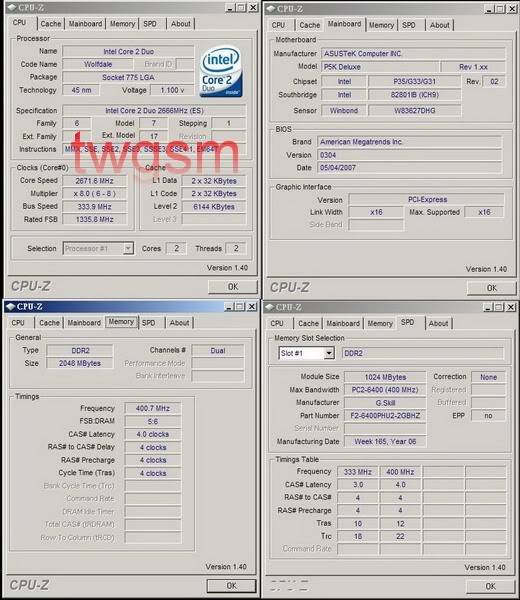This screenshot has height=600, width=520.
Task: Click the Part Number field F2-6400PHU2-2GBHZ
Action: (x=385, y=416)
